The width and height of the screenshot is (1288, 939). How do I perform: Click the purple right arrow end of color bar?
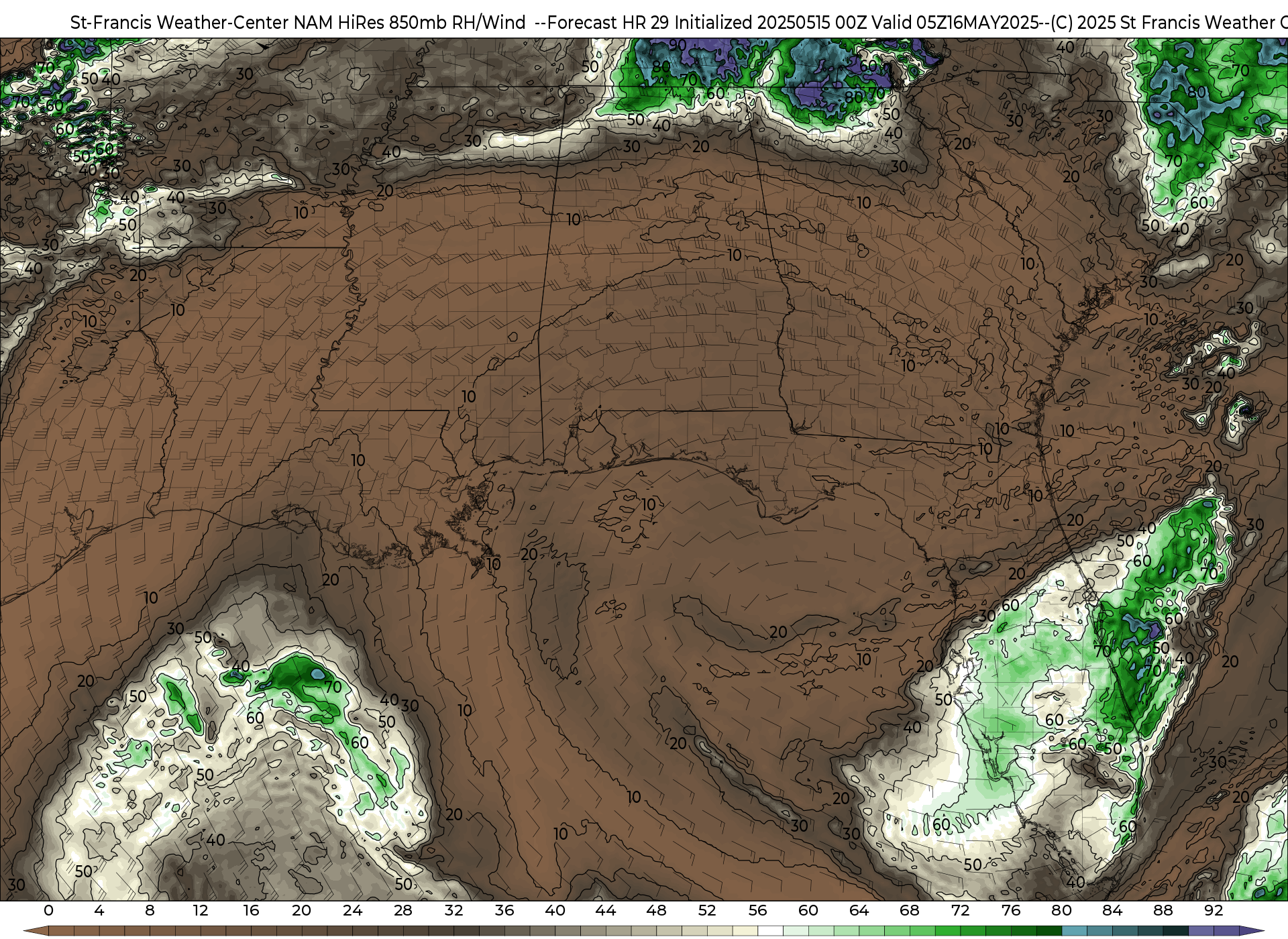pyautogui.click(x=1251, y=931)
